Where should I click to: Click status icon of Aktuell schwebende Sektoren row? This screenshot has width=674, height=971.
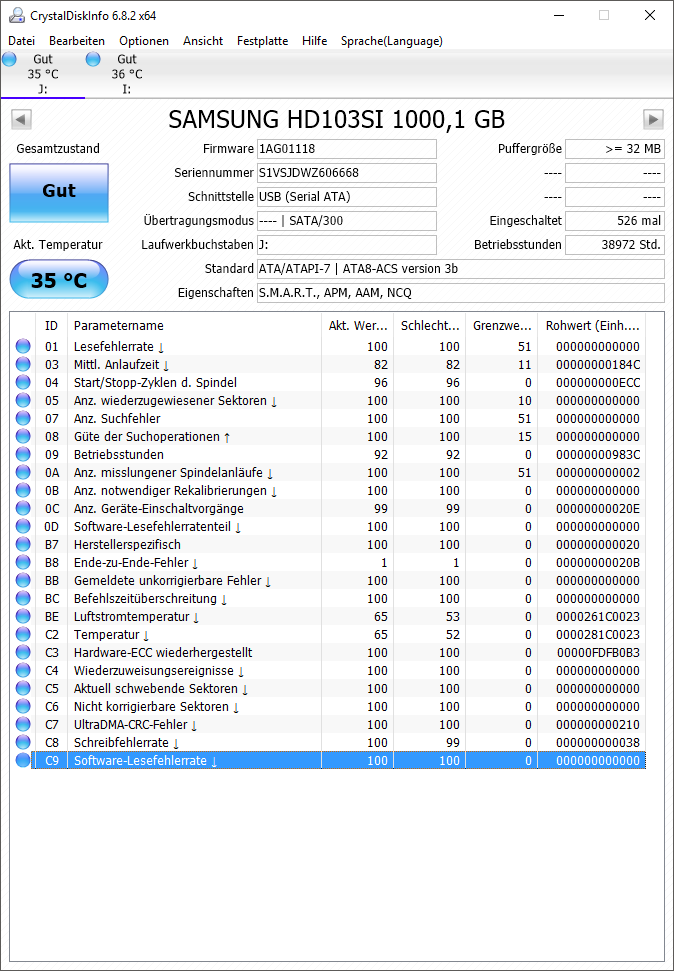(23, 688)
